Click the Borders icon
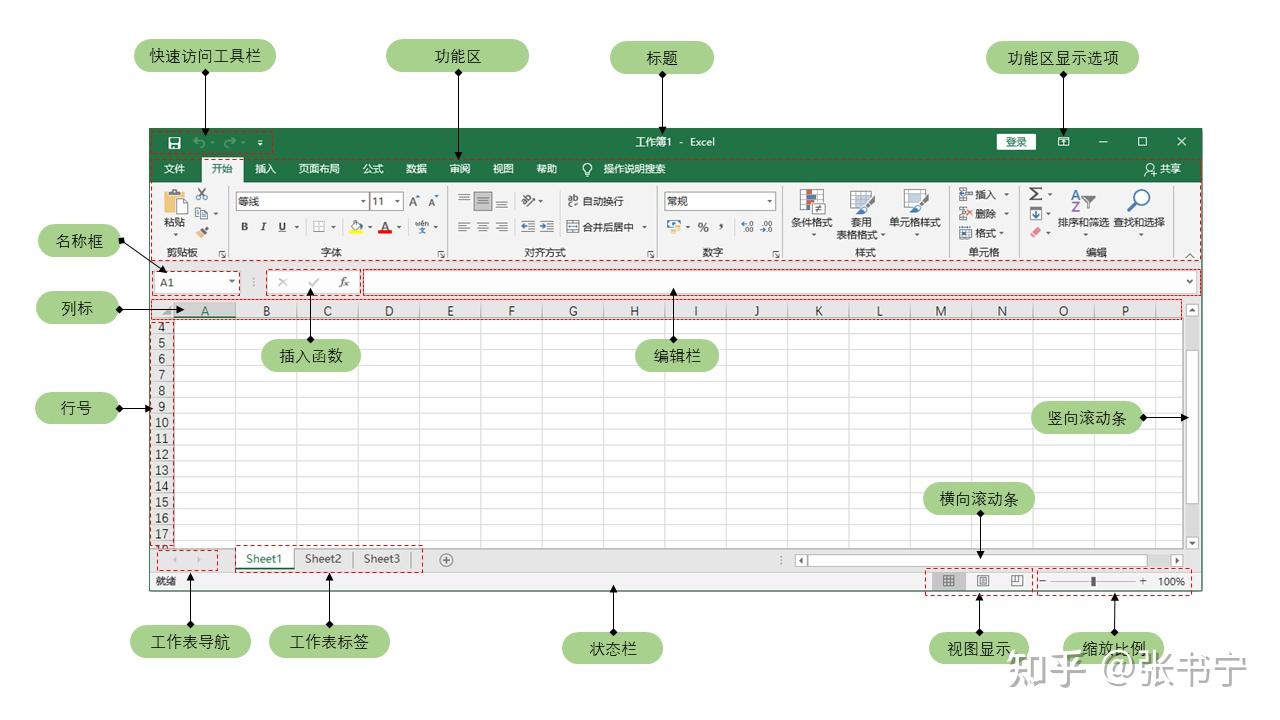1280x720 pixels. tap(319, 227)
